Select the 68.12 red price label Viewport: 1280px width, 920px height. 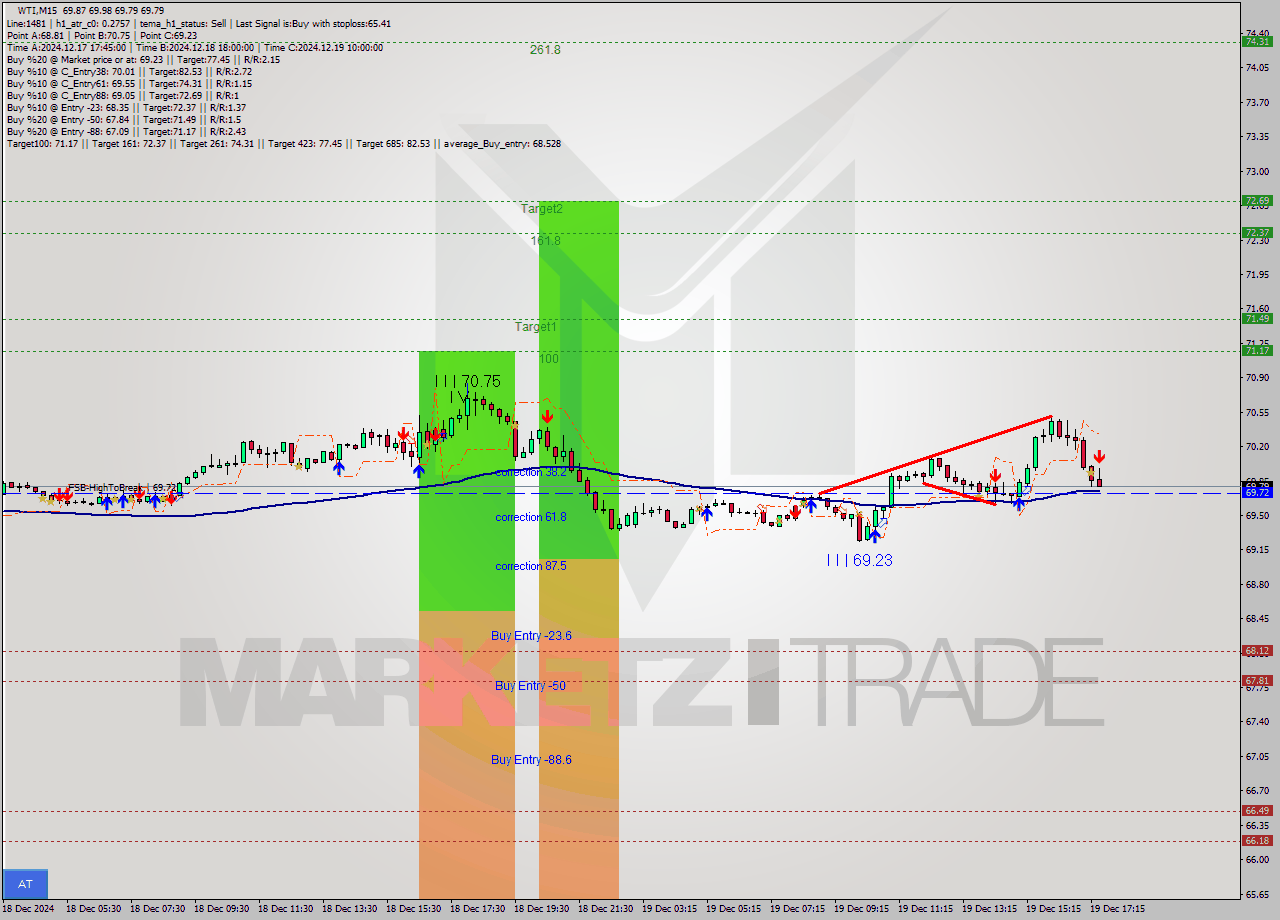point(1256,650)
